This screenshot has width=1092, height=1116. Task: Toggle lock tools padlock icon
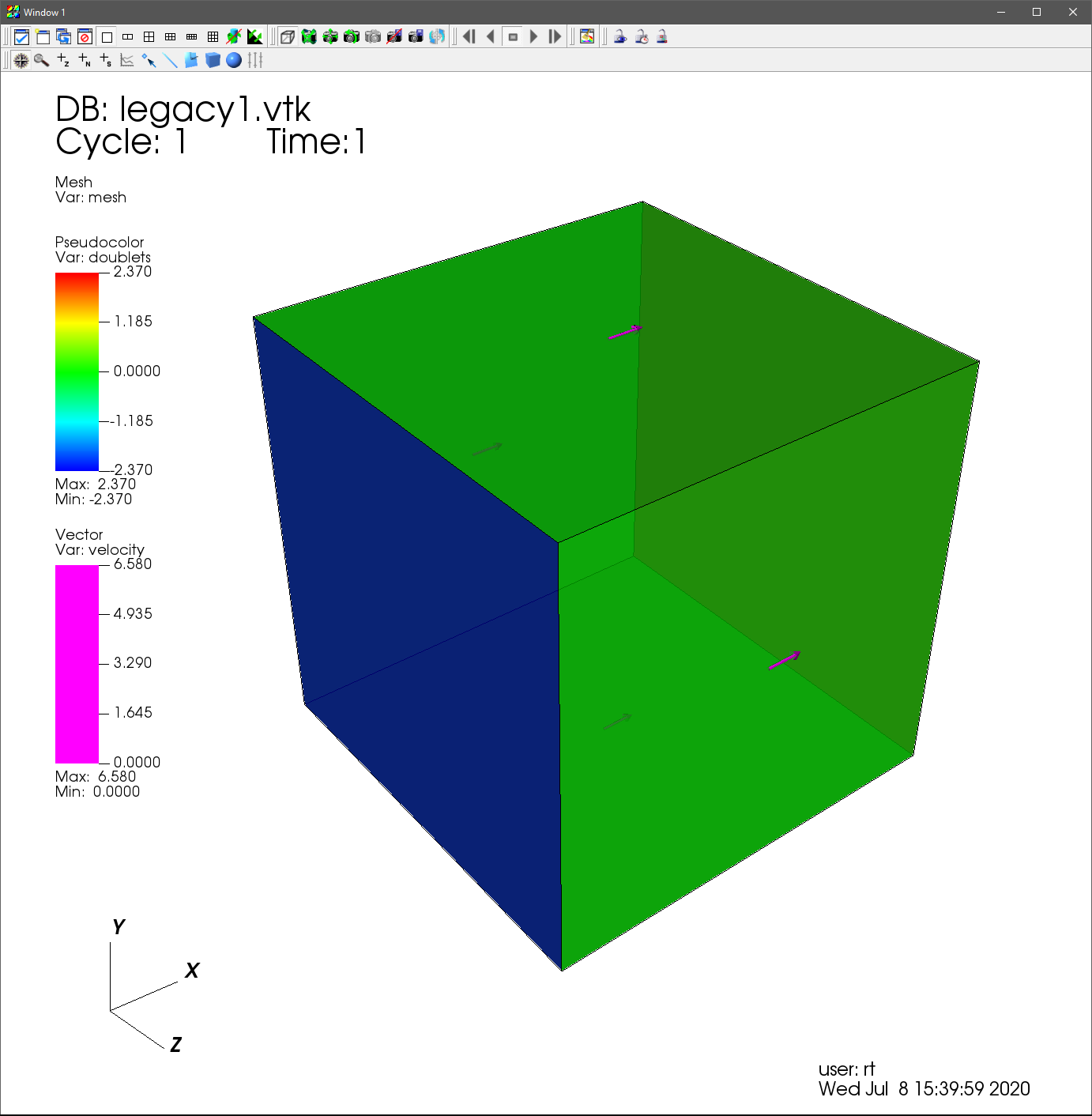click(x=662, y=36)
